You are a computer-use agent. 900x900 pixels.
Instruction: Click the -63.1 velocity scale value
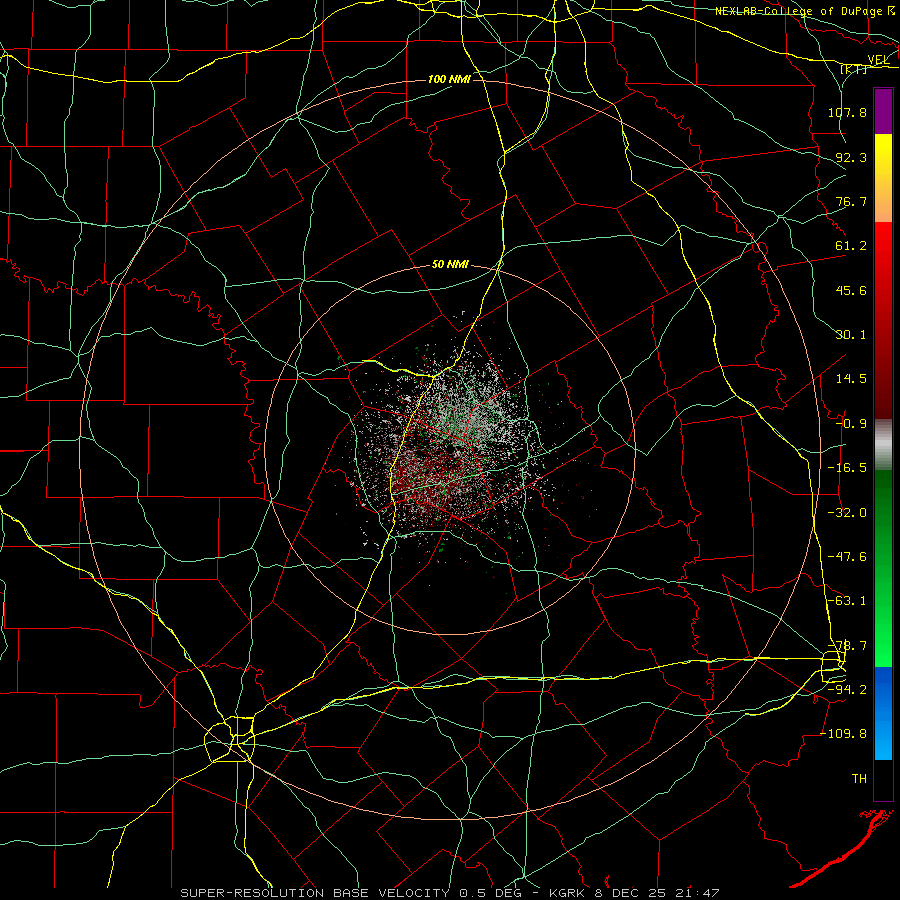(x=847, y=601)
